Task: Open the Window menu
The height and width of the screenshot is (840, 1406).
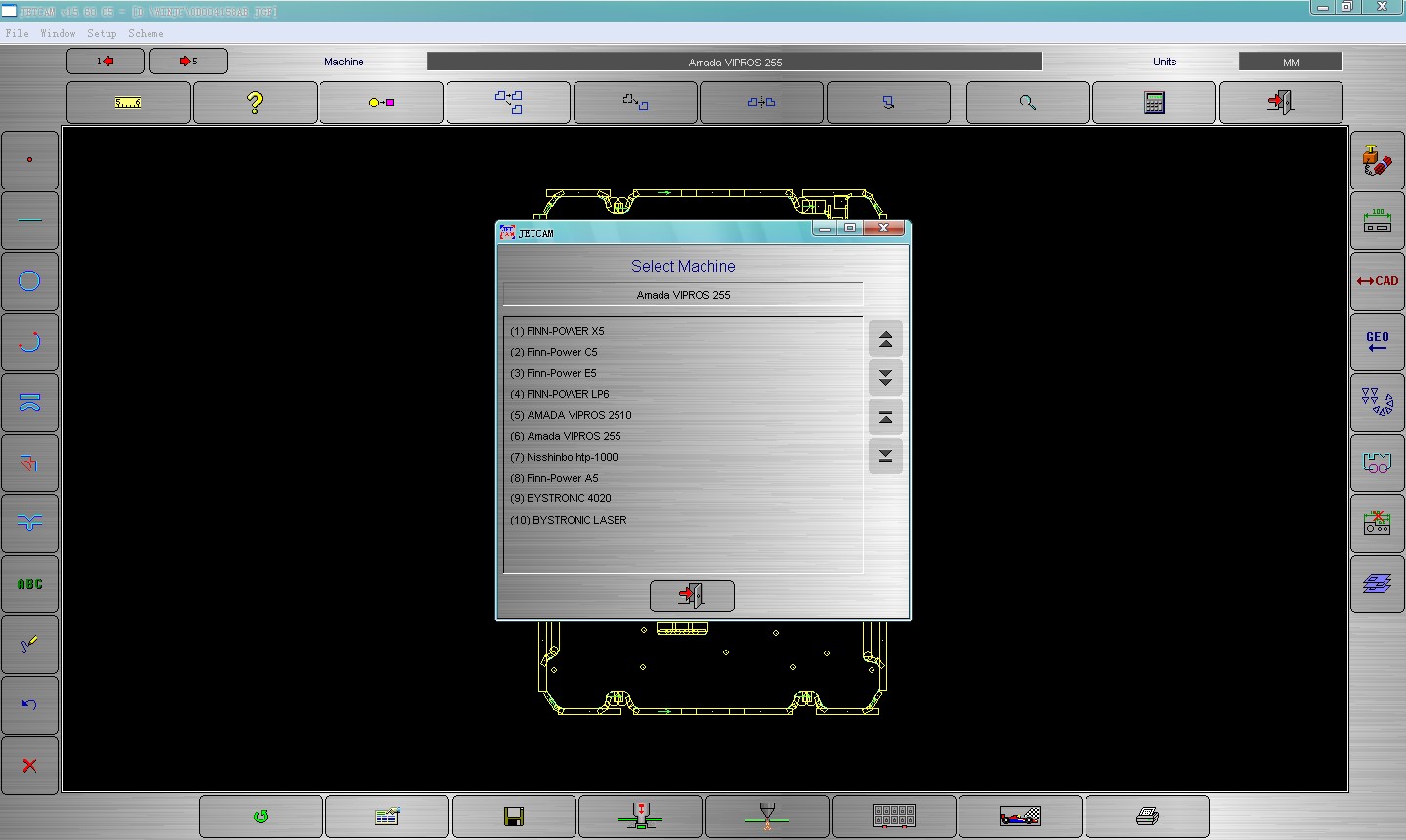Action: point(58,33)
